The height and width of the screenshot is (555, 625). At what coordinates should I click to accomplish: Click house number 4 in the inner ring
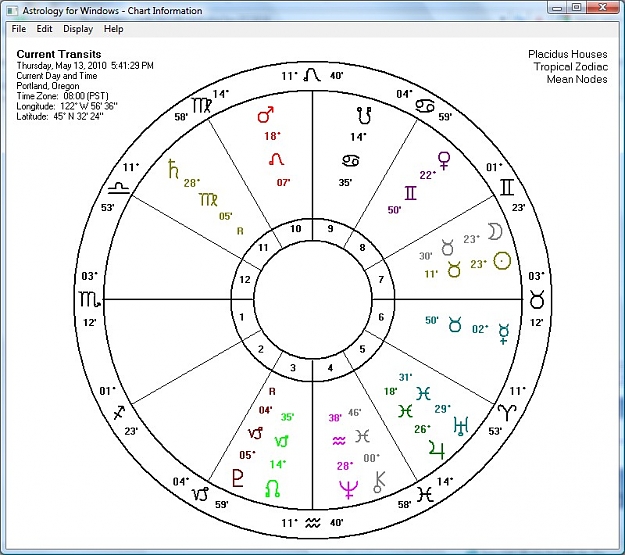click(x=330, y=368)
